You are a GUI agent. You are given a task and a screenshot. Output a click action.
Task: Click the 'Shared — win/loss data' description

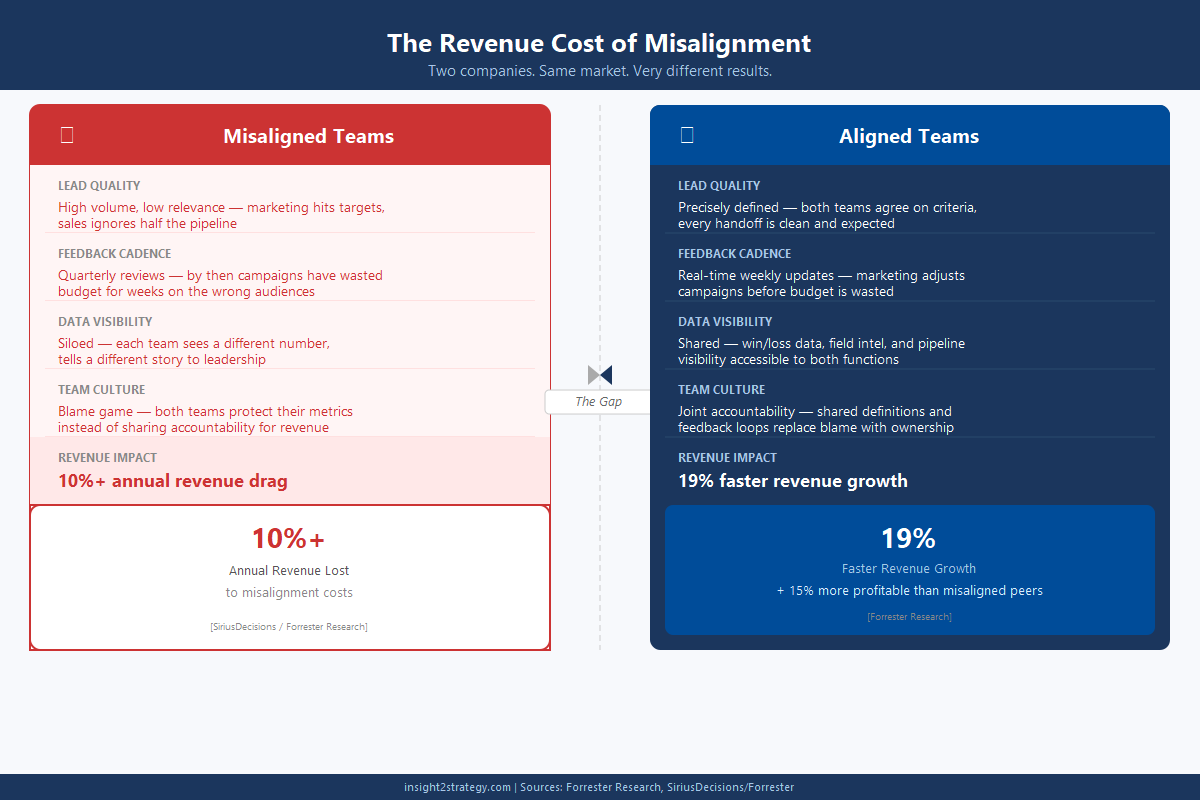[x=821, y=352]
